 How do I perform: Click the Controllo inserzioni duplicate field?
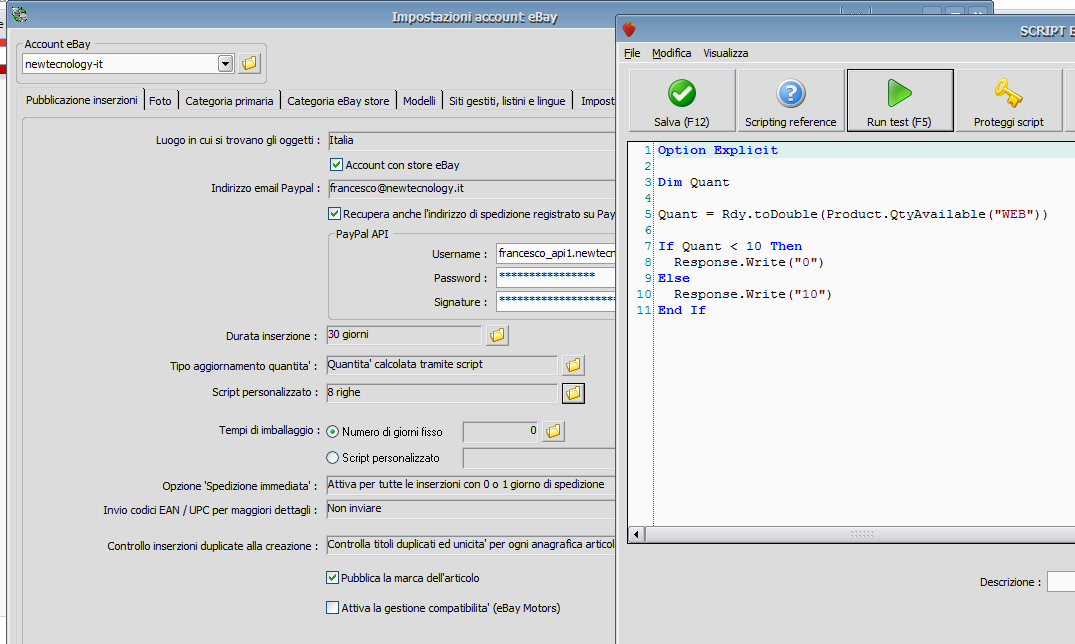pyautogui.click(x=471, y=545)
